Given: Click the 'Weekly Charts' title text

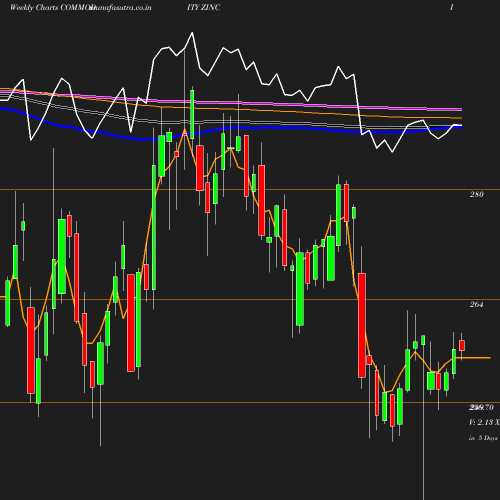Looking at the screenshot, I should (x=34, y=7).
